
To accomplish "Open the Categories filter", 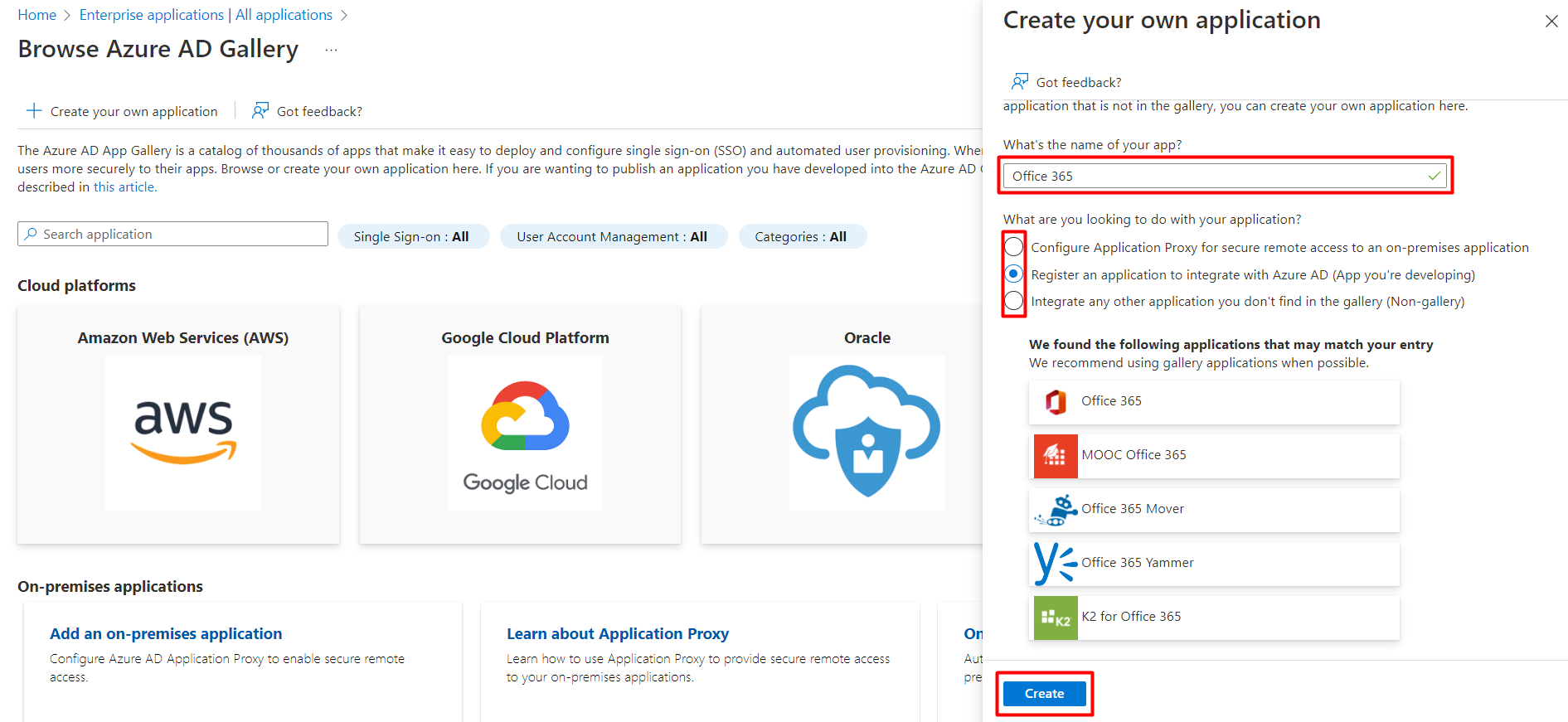I will (x=802, y=236).
